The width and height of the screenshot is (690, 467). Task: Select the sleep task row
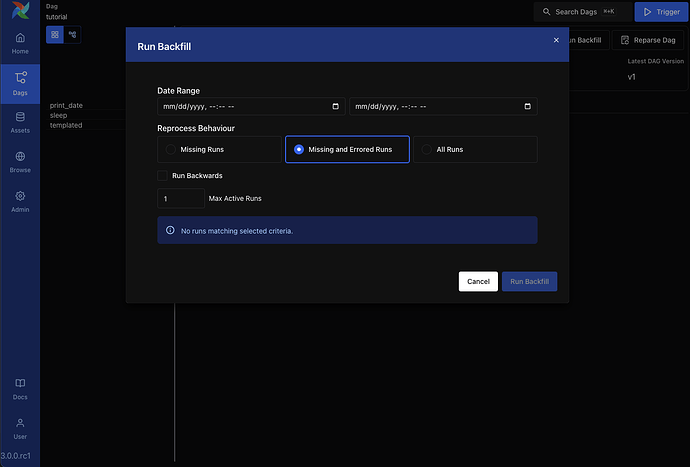pos(59,115)
